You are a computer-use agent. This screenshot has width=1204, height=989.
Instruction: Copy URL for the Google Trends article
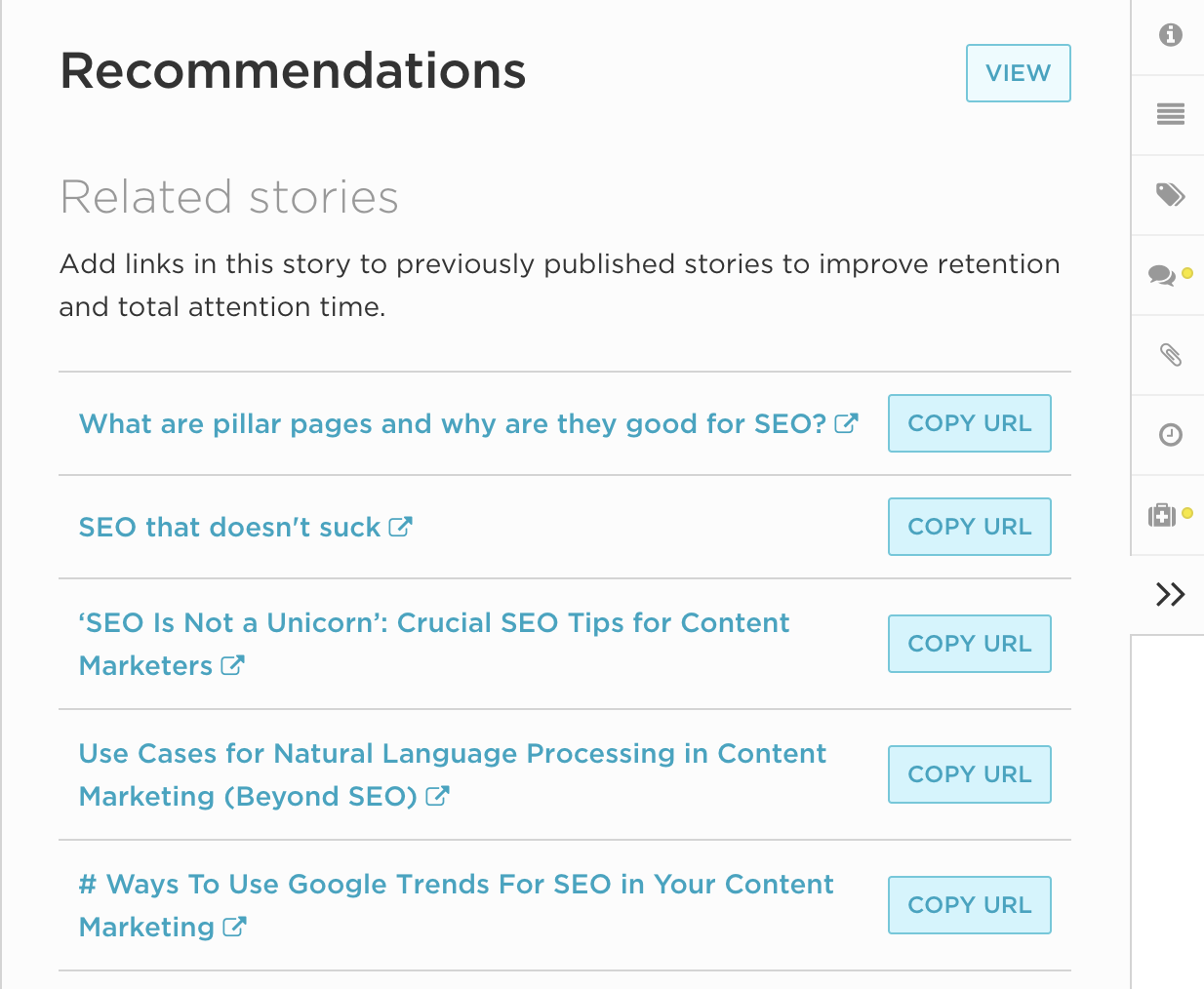click(969, 905)
